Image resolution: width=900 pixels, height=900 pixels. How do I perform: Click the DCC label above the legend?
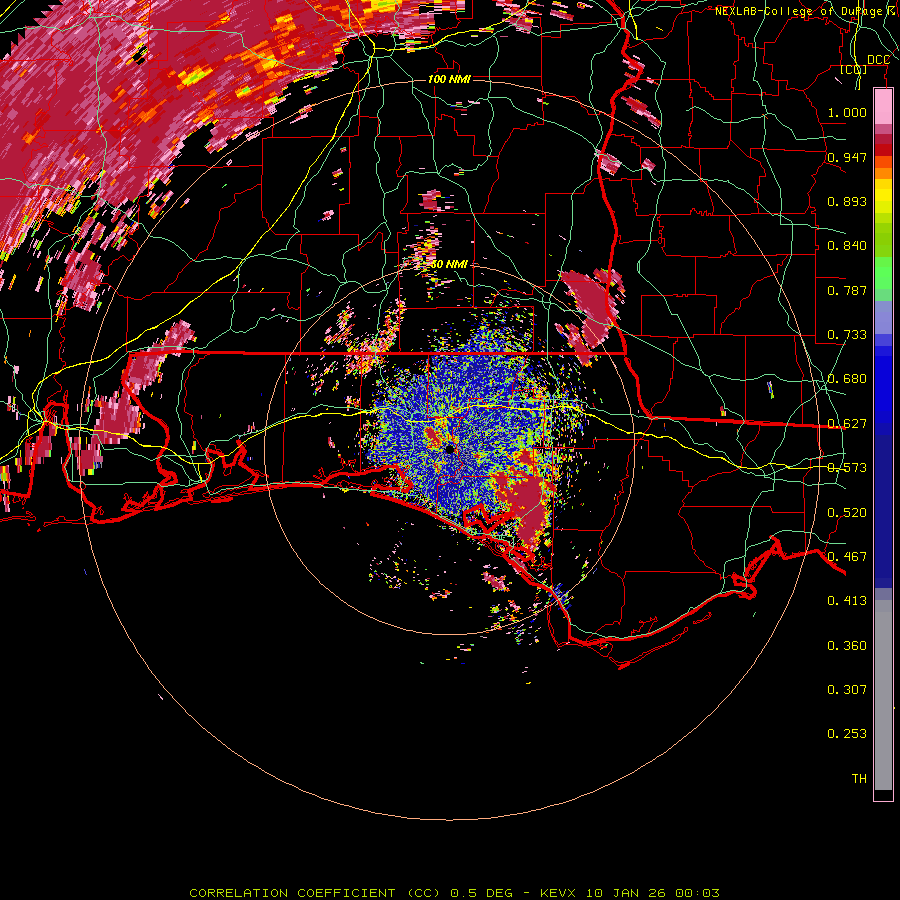[x=878, y=60]
